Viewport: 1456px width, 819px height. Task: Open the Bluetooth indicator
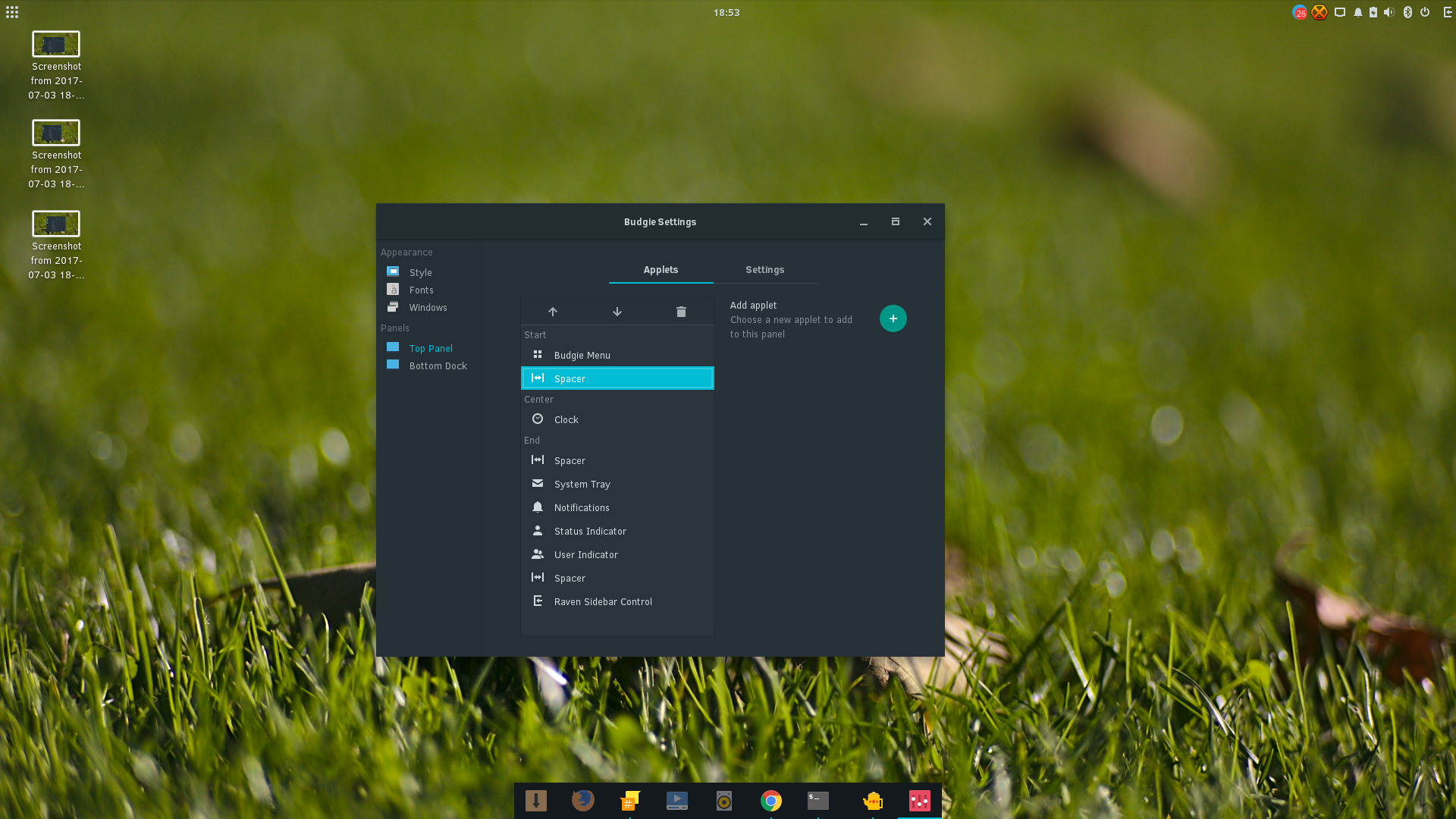pyautogui.click(x=1408, y=12)
